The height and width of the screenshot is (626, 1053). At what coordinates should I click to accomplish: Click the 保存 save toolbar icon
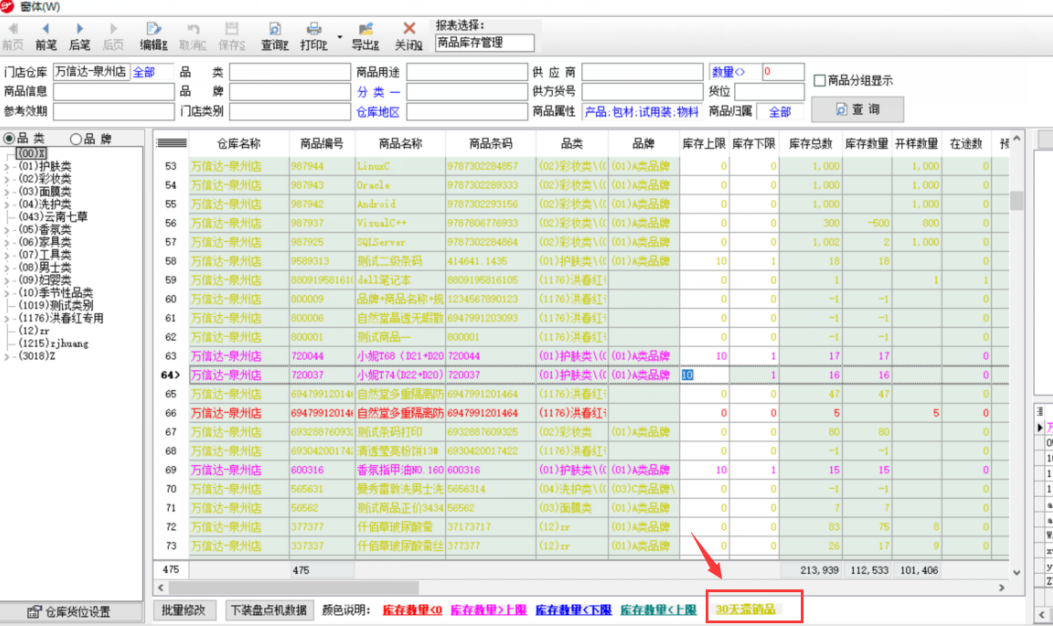coord(232,36)
